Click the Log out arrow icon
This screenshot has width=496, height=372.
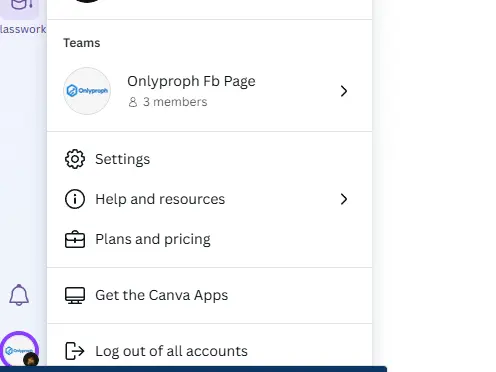tap(74, 351)
